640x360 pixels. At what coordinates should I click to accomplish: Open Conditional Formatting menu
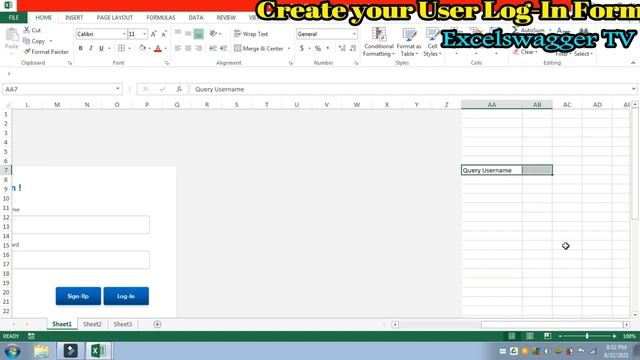[379, 42]
